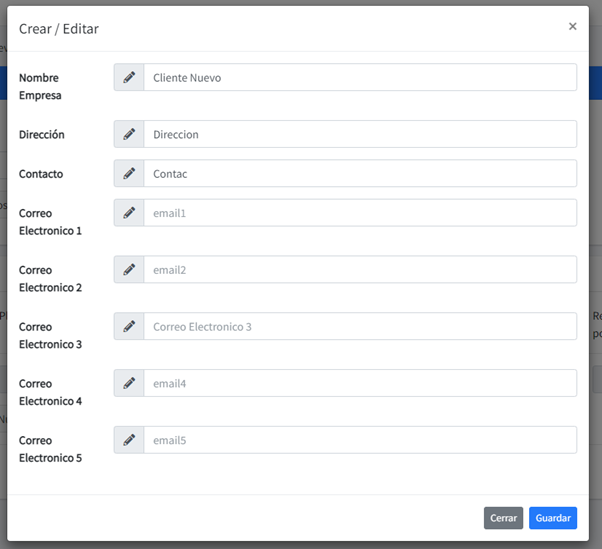Focus the Contac input field

click(360, 173)
